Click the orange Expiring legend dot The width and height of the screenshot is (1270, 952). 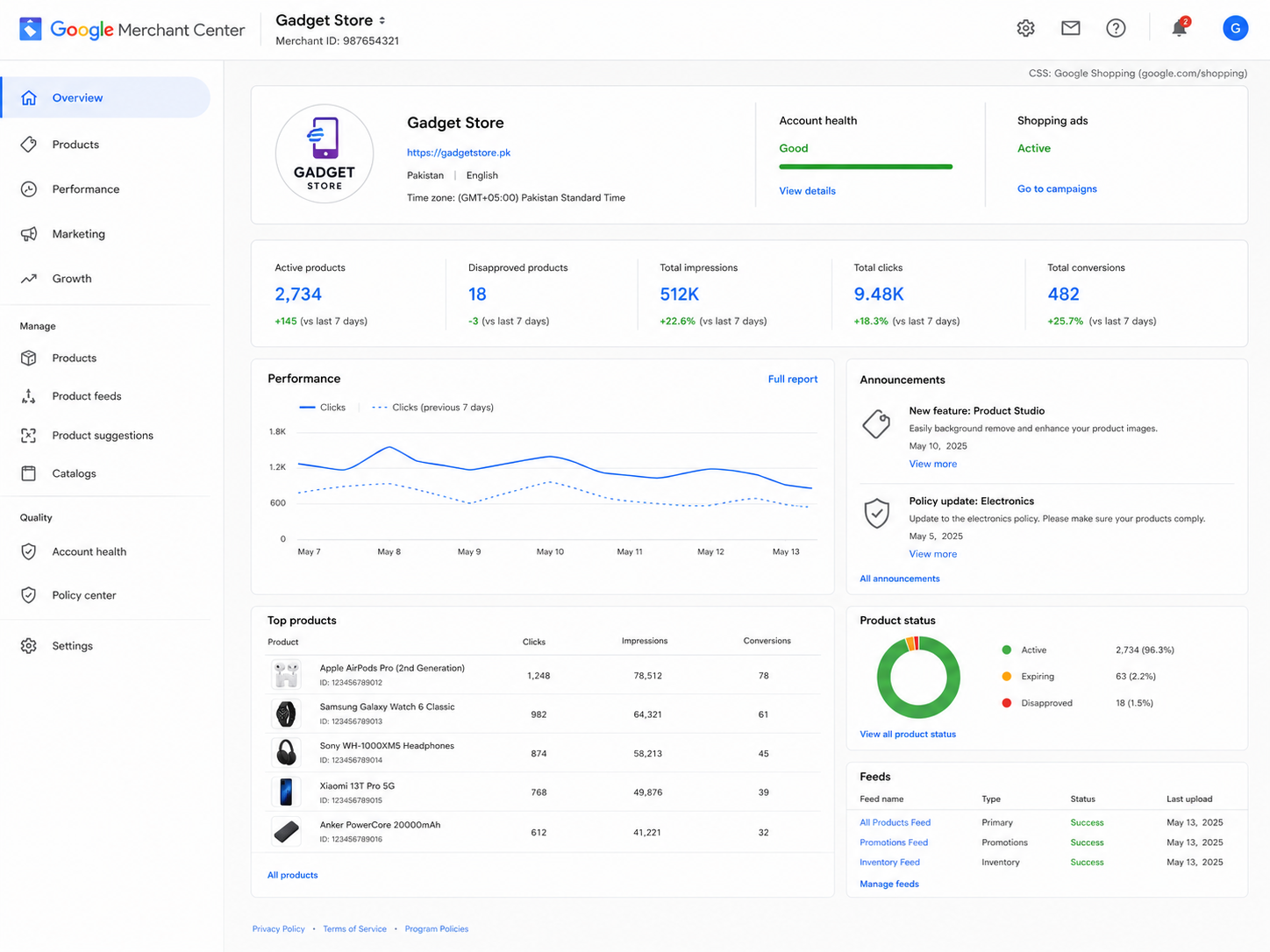[1006, 677]
